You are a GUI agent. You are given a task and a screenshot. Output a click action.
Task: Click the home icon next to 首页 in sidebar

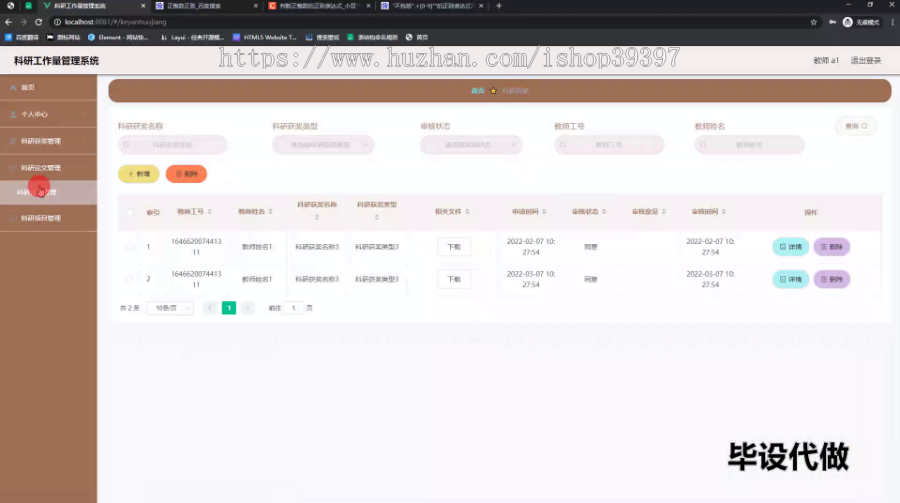(13, 87)
